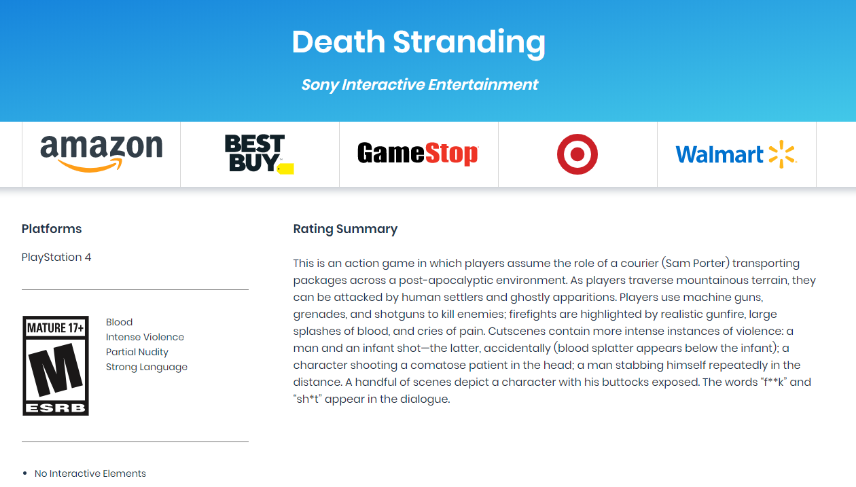Viewport: 856px width, 487px height.
Task: Click the MATURE 17+ label on badge
Action: pos(56,328)
